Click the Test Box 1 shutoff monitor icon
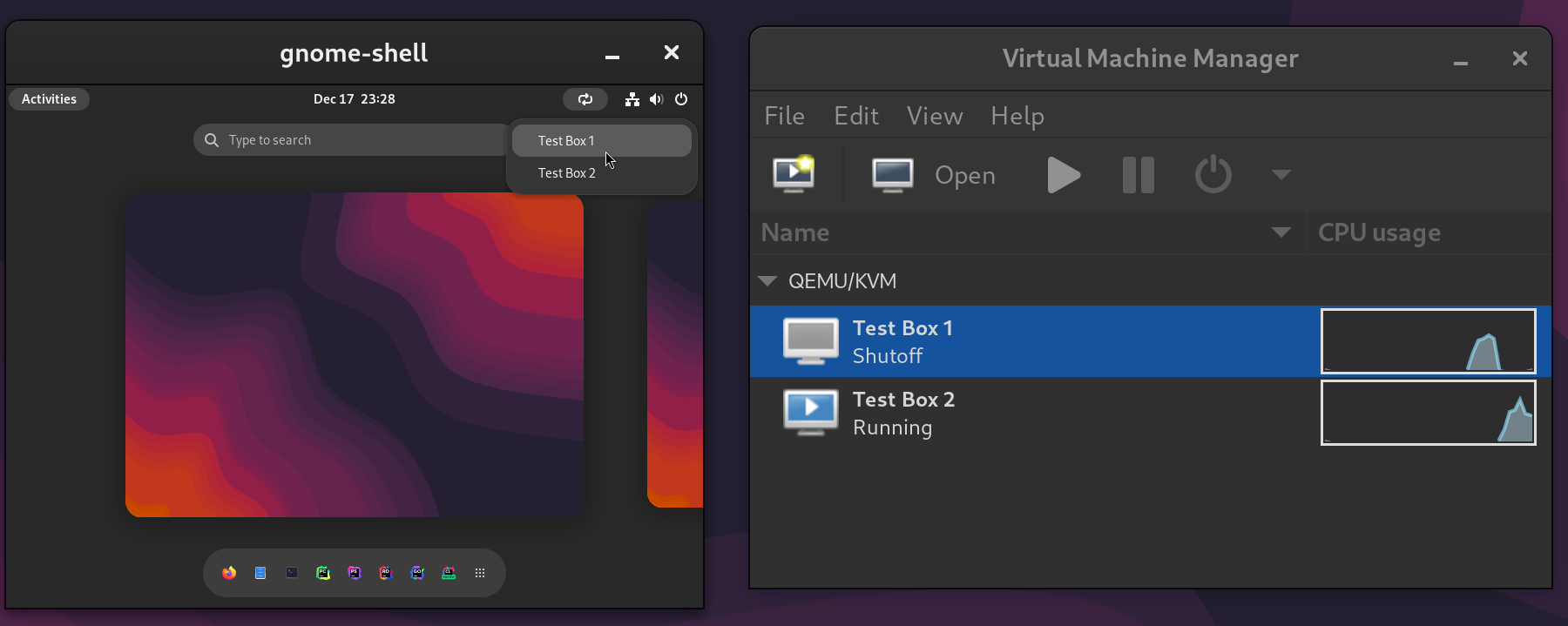The image size is (1568, 626). [811, 341]
